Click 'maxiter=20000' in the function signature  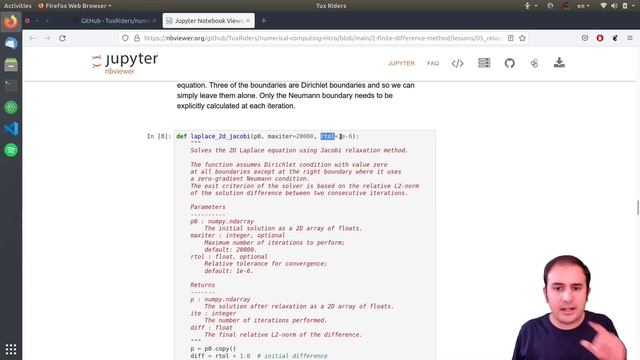[x=290, y=136]
